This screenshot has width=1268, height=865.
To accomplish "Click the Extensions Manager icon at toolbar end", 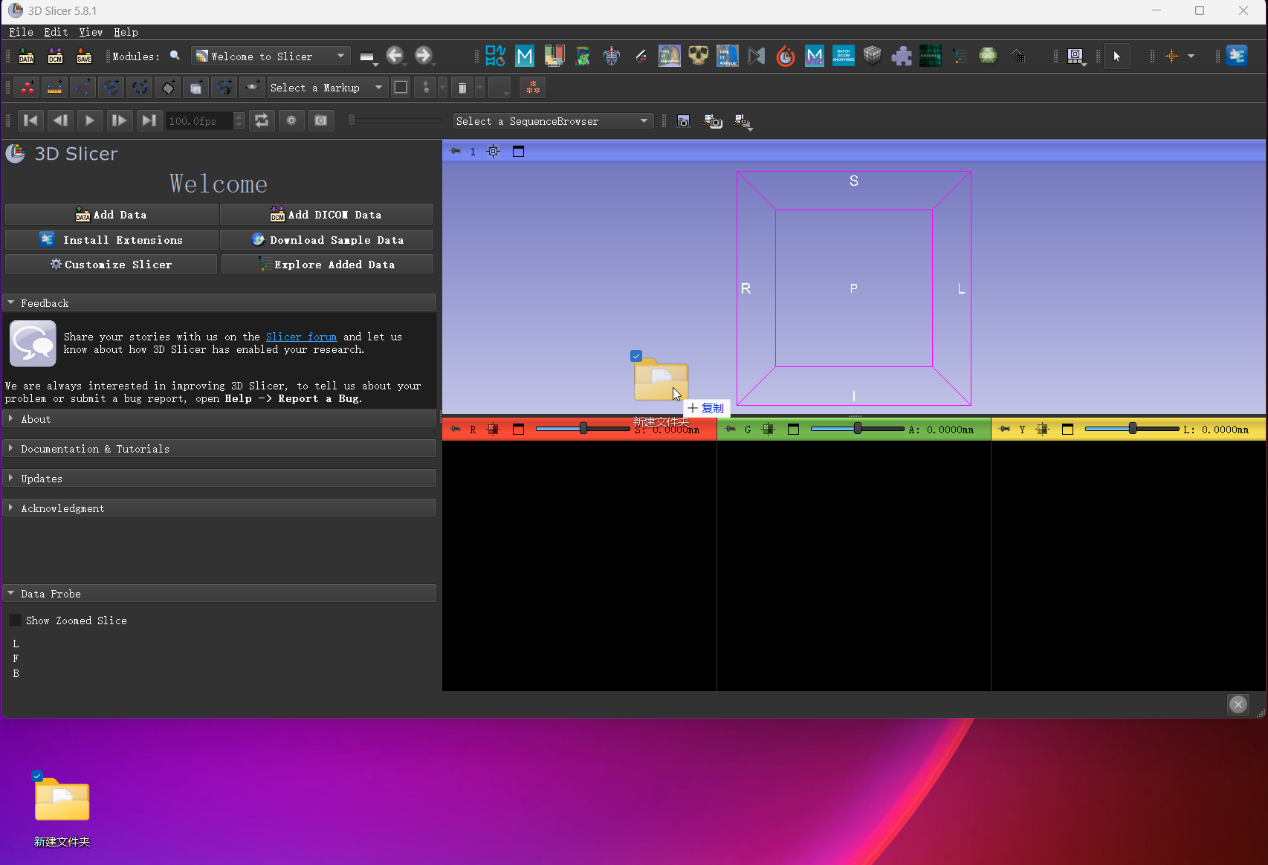I will 1237,56.
